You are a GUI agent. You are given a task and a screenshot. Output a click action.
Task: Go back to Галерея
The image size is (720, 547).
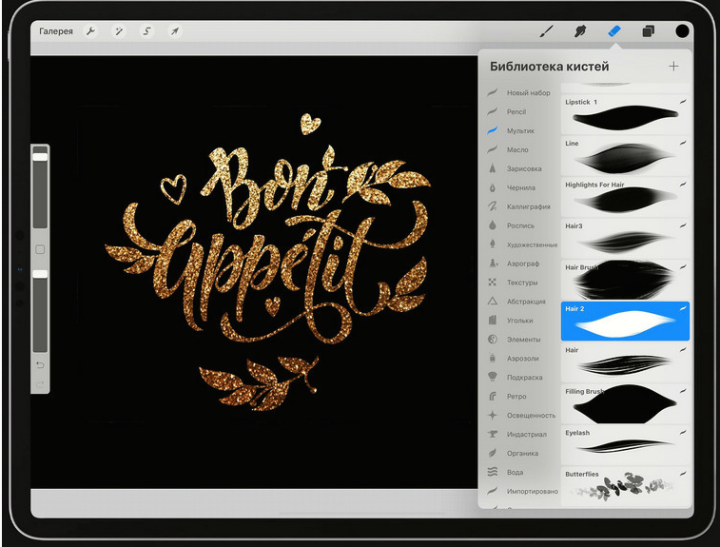point(56,31)
